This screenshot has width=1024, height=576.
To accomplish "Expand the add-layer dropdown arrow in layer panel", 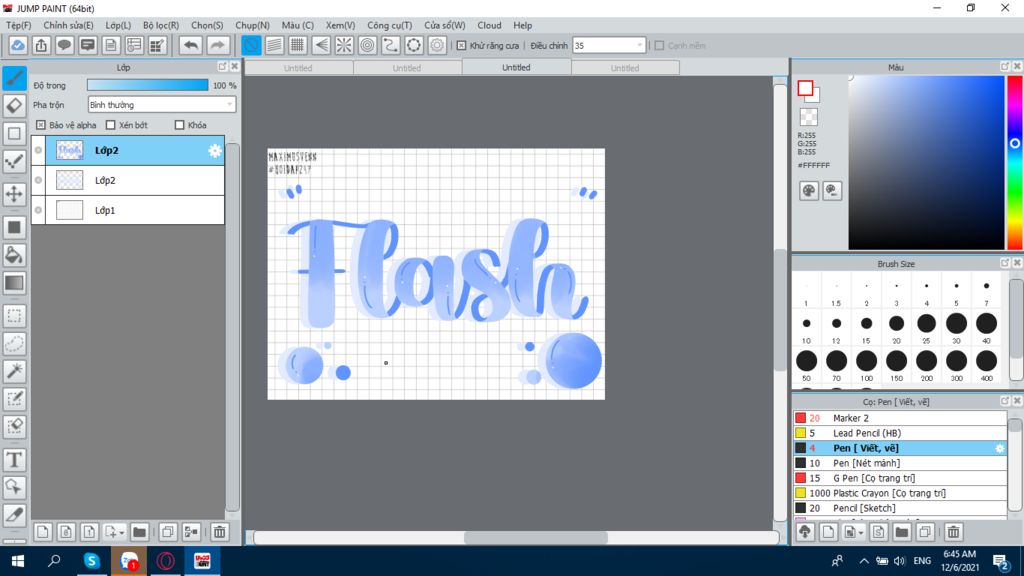I will pyautogui.click(x=121, y=533).
